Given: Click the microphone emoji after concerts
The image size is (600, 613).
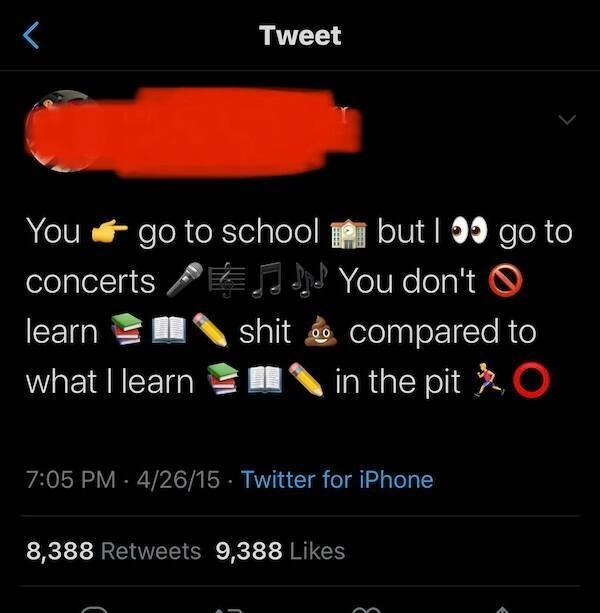Looking at the screenshot, I should click(184, 280).
